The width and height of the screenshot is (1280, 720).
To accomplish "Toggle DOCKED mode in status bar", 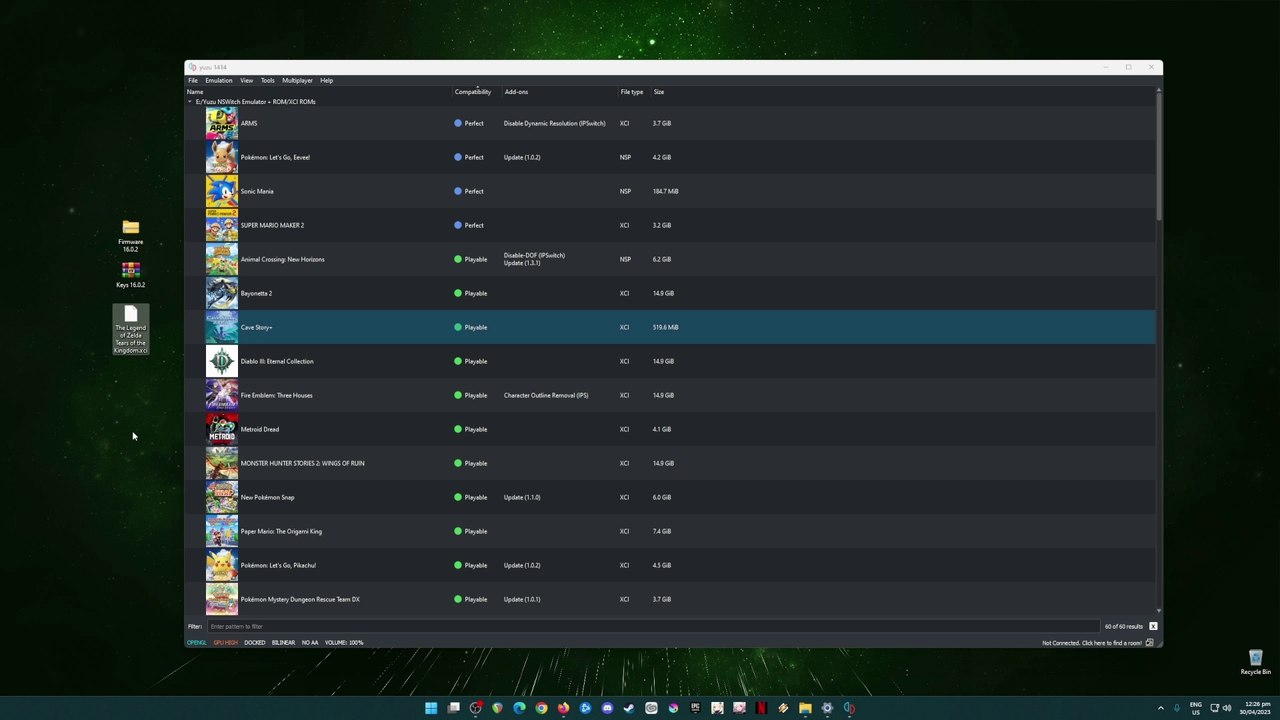I will tap(255, 643).
